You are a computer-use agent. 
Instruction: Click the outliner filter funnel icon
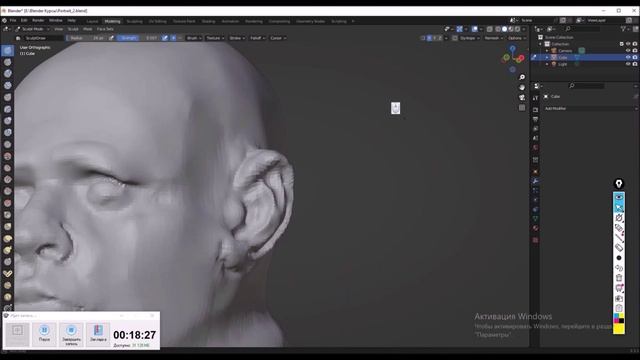click(x=623, y=29)
